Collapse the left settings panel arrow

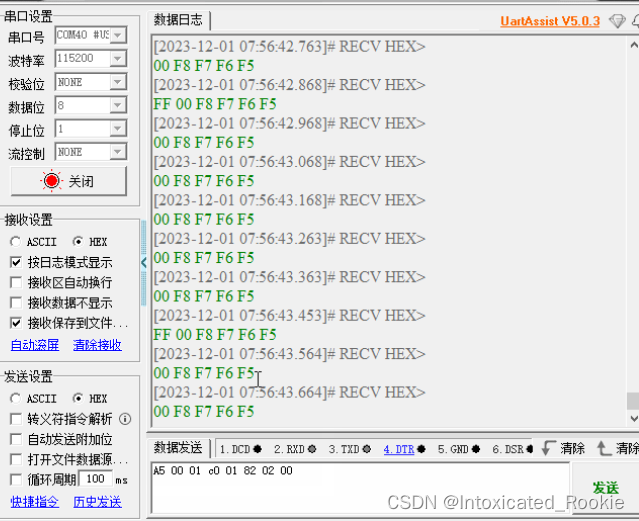point(143,263)
